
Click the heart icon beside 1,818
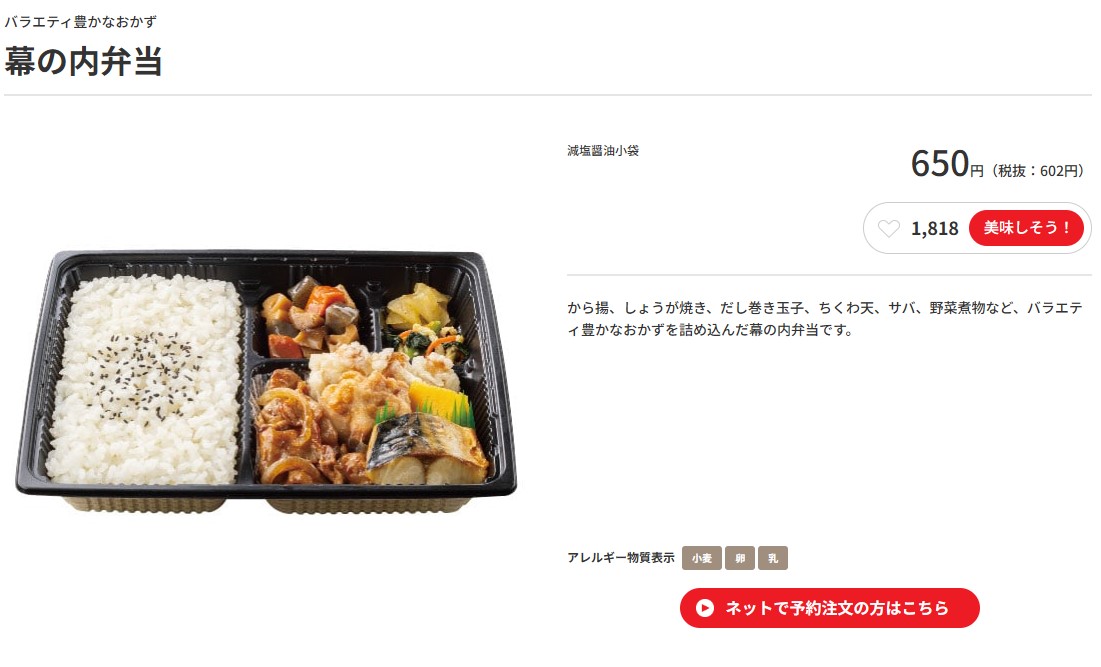pyautogui.click(x=888, y=228)
